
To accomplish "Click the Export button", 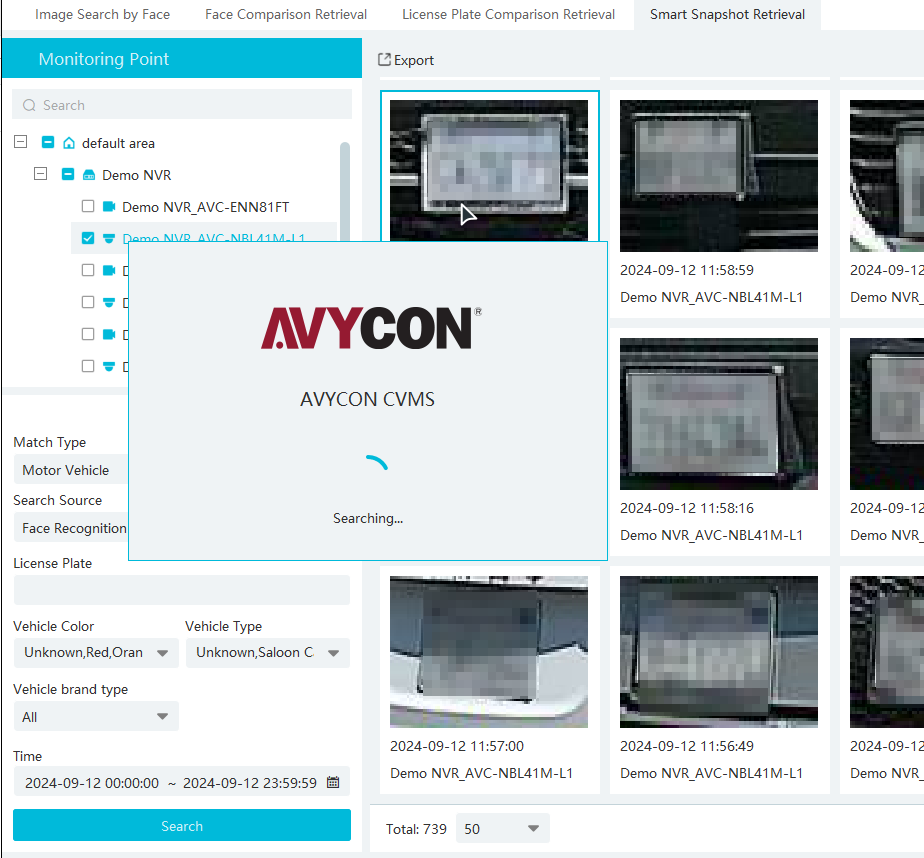I will coord(406,60).
